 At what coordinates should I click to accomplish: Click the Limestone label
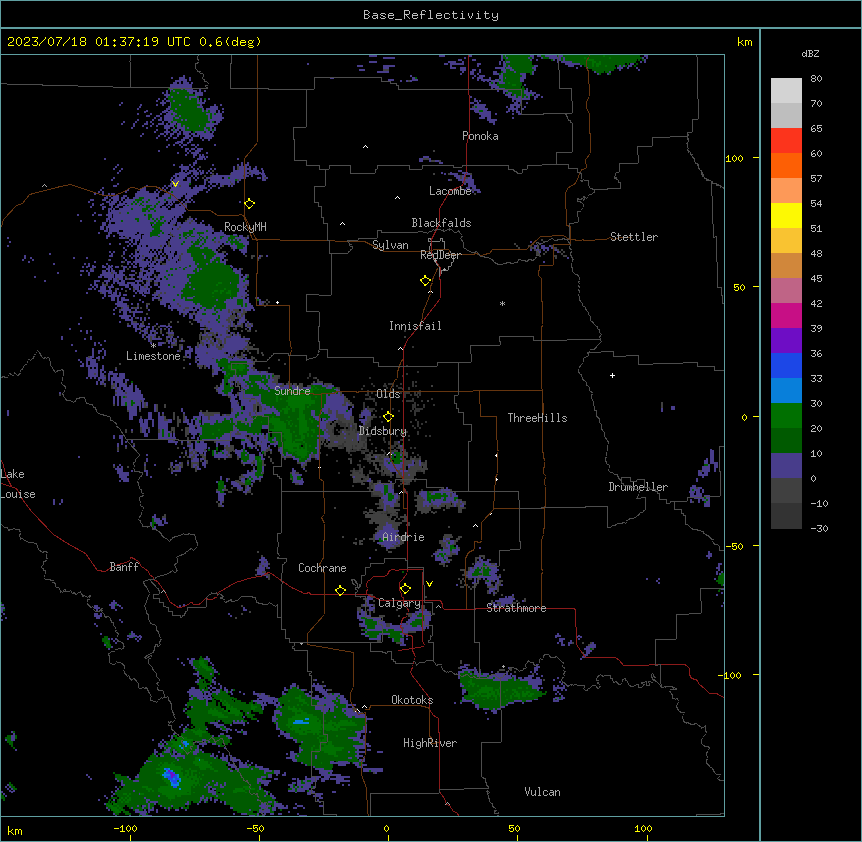tap(153, 356)
